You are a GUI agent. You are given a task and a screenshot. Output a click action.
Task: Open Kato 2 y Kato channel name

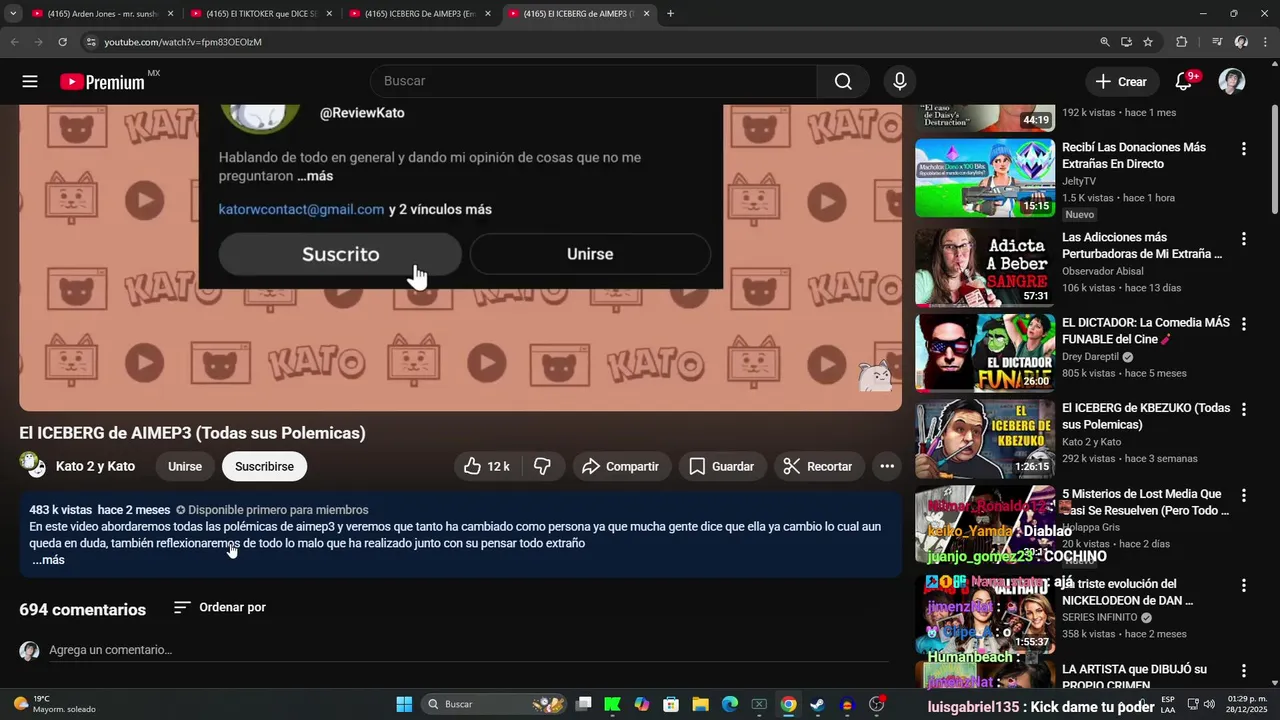(x=95, y=466)
